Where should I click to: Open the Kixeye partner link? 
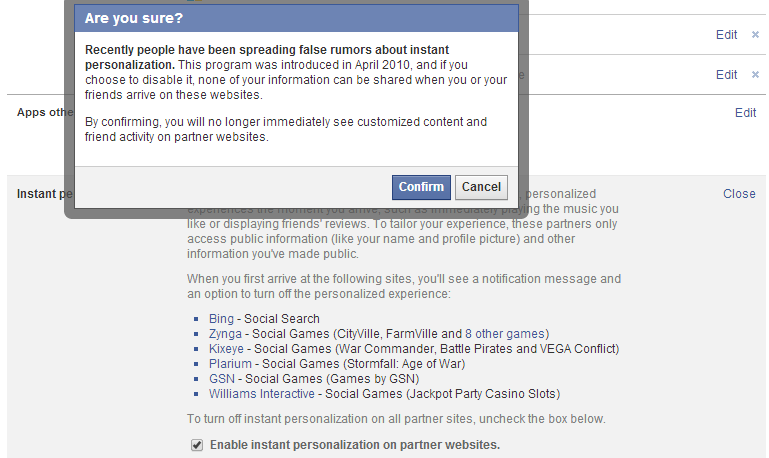click(226, 349)
